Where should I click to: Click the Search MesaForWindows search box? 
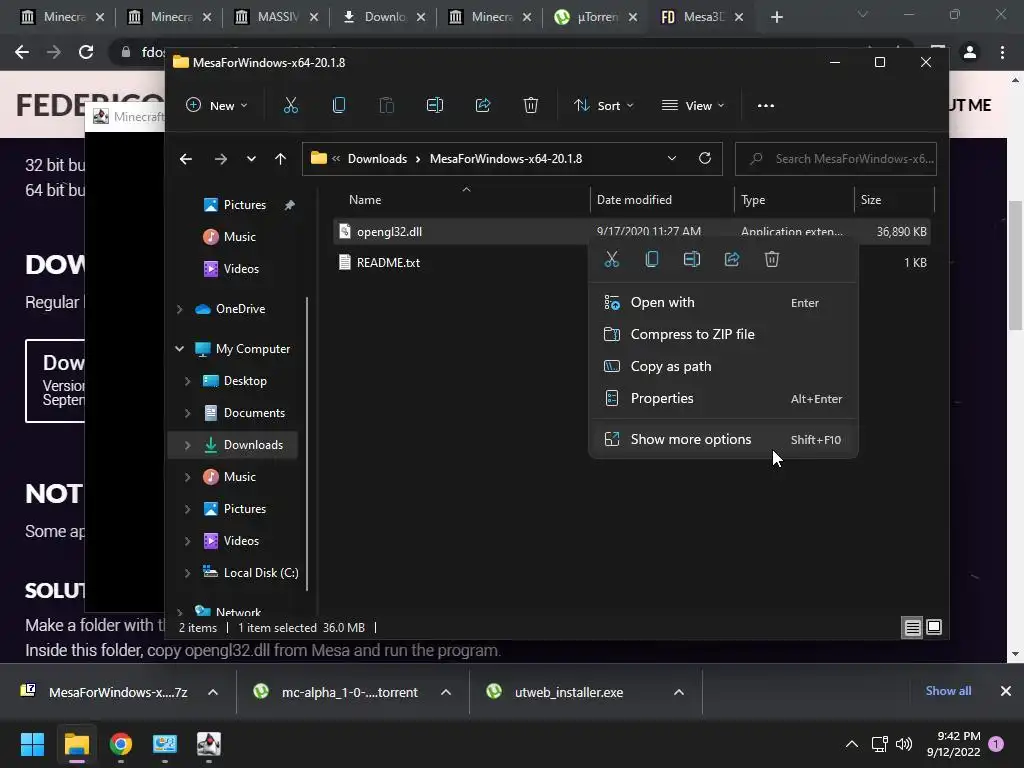(836, 159)
